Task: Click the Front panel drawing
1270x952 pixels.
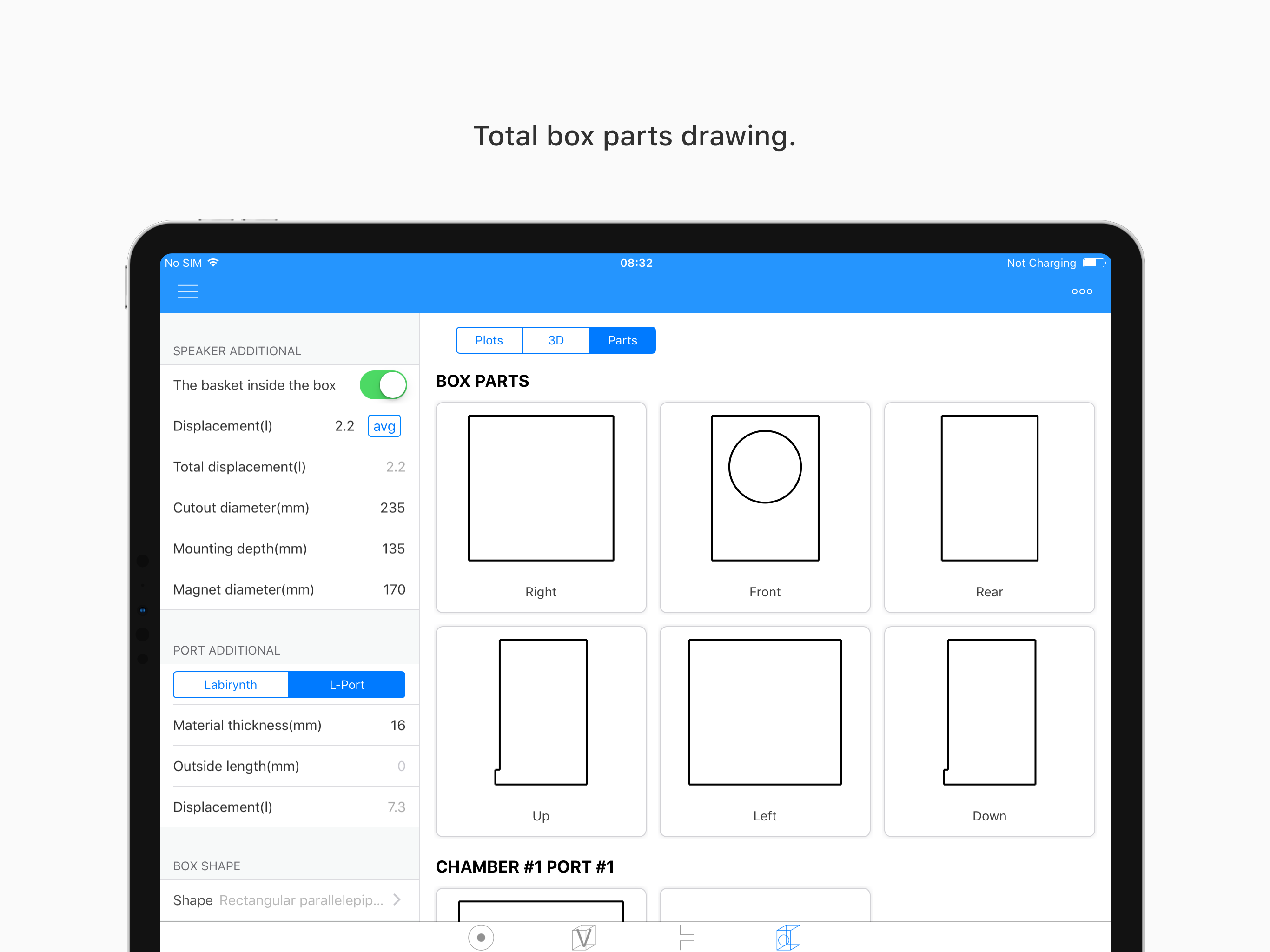Action: [765, 507]
